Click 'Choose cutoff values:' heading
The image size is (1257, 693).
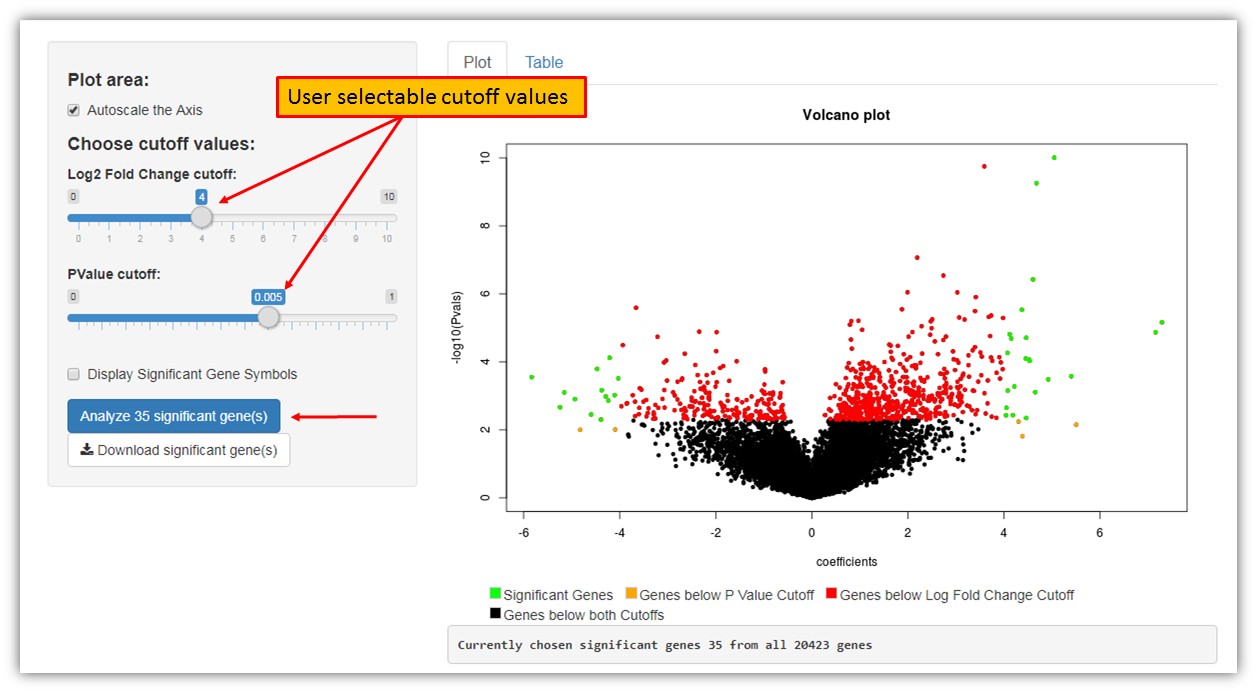point(161,144)
